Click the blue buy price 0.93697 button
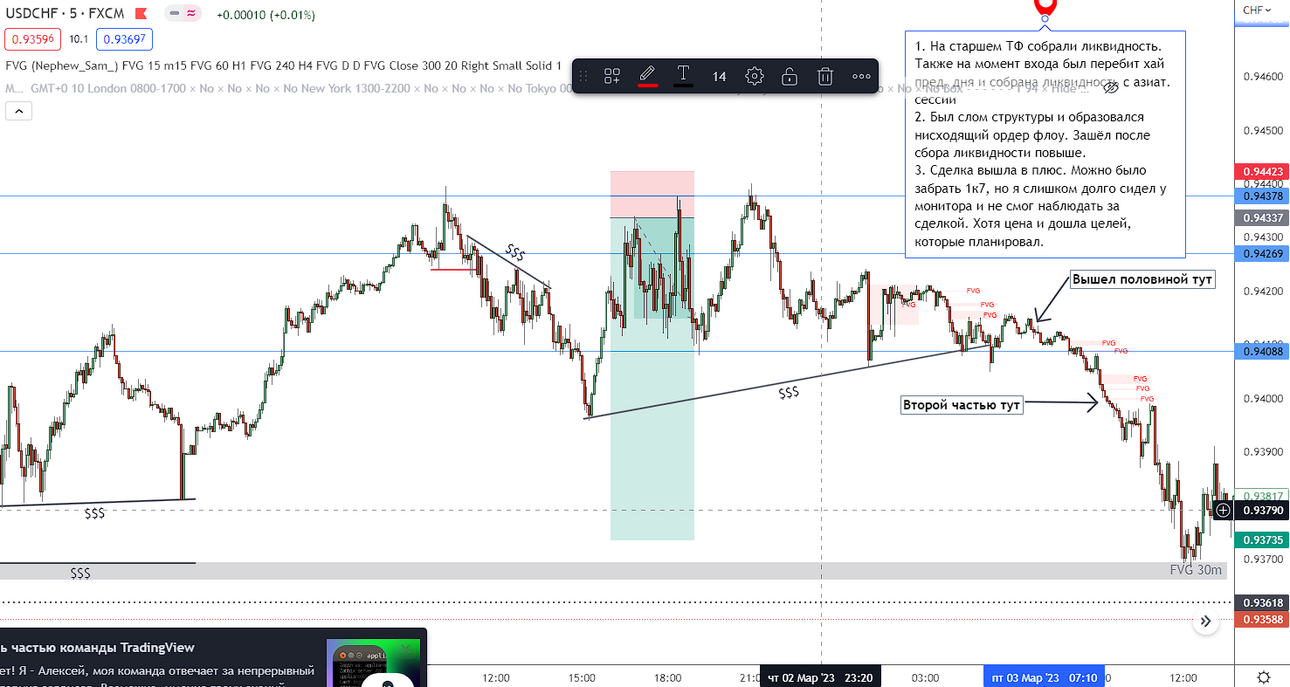The image size is (1290, 687). click(x=124, y=40)
